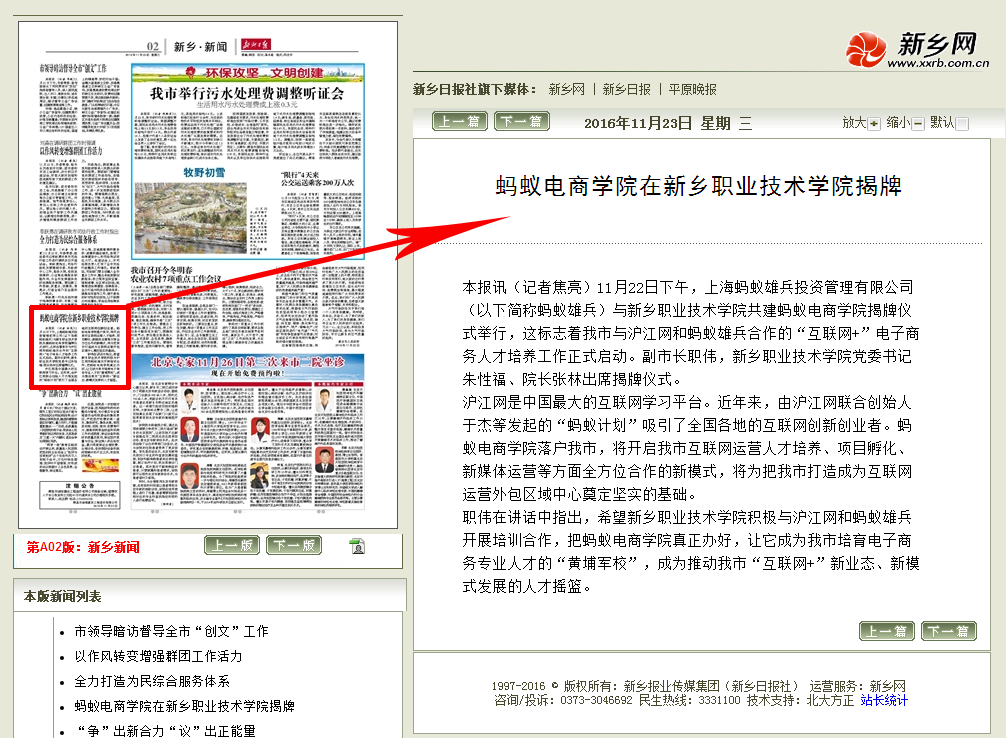Click bottom 下一篇 button below the article
The width and height of the screenshot is (1006, 738).
(948, 631)
